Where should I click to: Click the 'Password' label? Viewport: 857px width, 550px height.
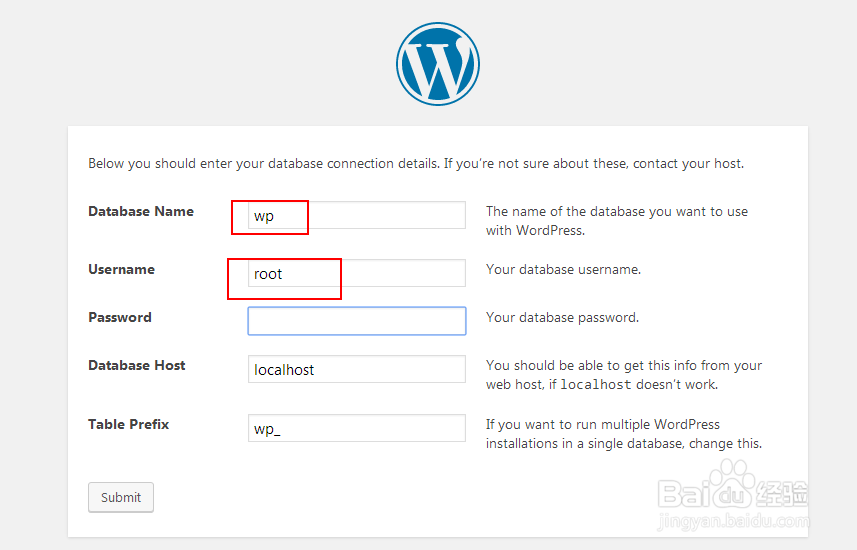pyautogui.click(x=120, y=318)
